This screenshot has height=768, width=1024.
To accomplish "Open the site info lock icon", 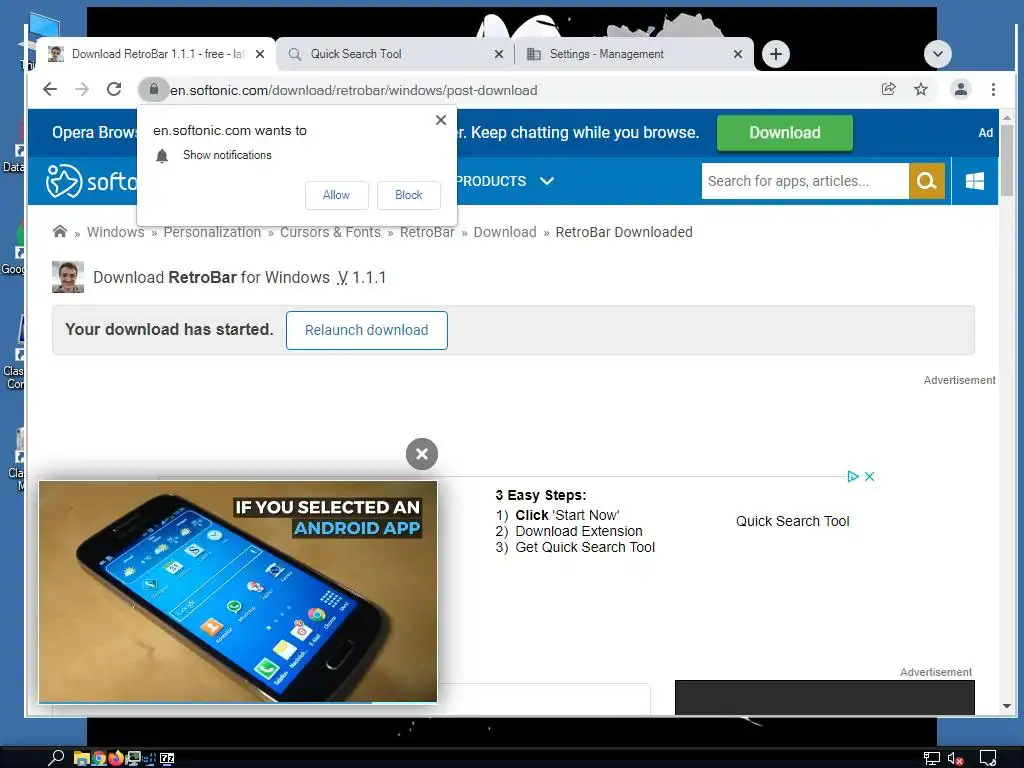I will click(153, 89).
